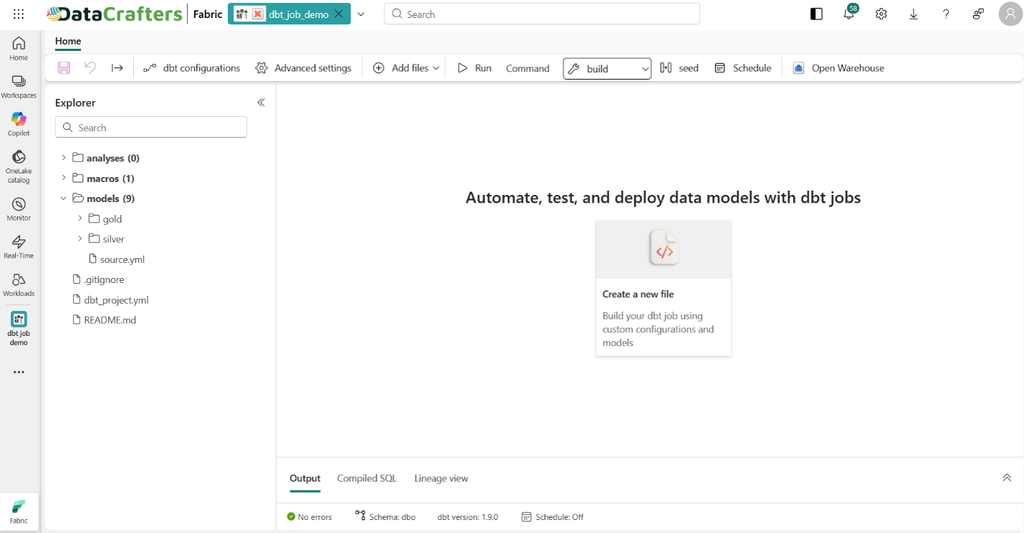Open Advanced settings
1024x533 pixels.
pyautogui.click(x=304, y=68)
